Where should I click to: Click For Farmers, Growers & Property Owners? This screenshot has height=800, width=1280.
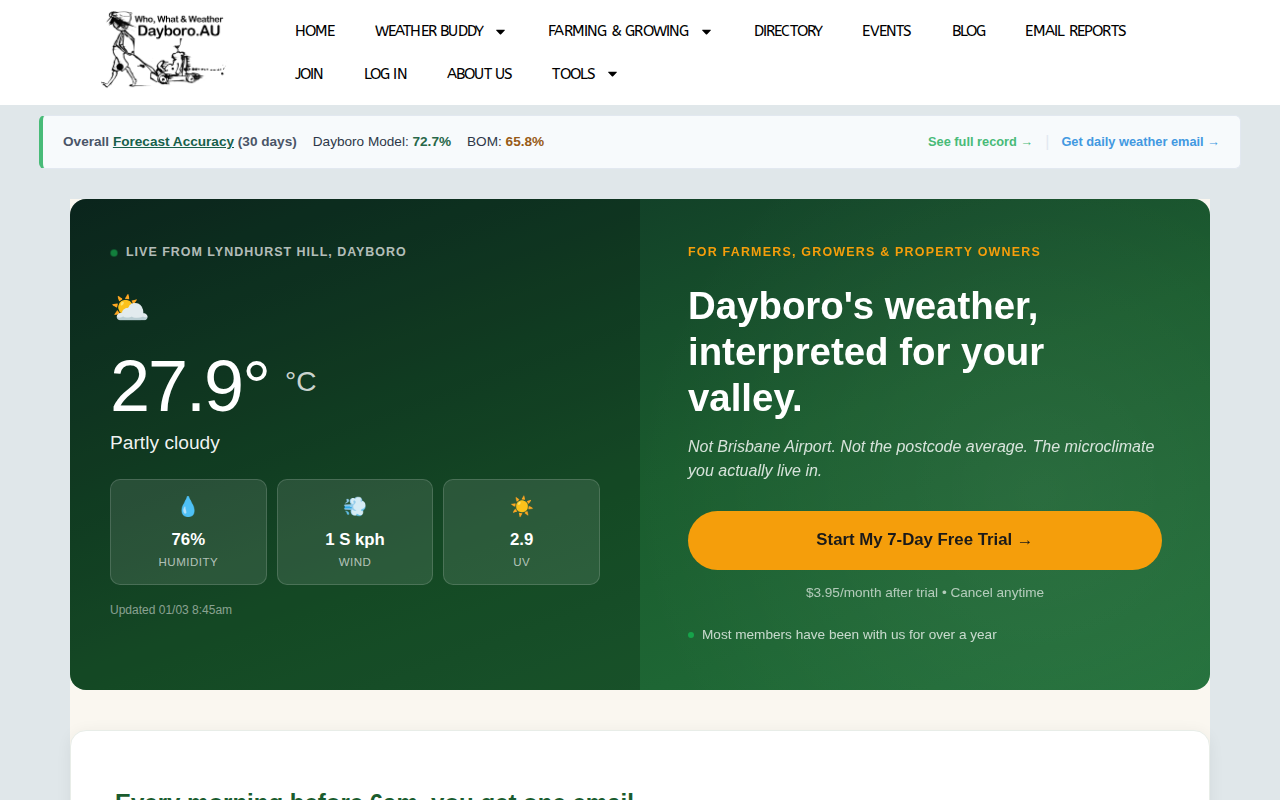coord(864,252)
